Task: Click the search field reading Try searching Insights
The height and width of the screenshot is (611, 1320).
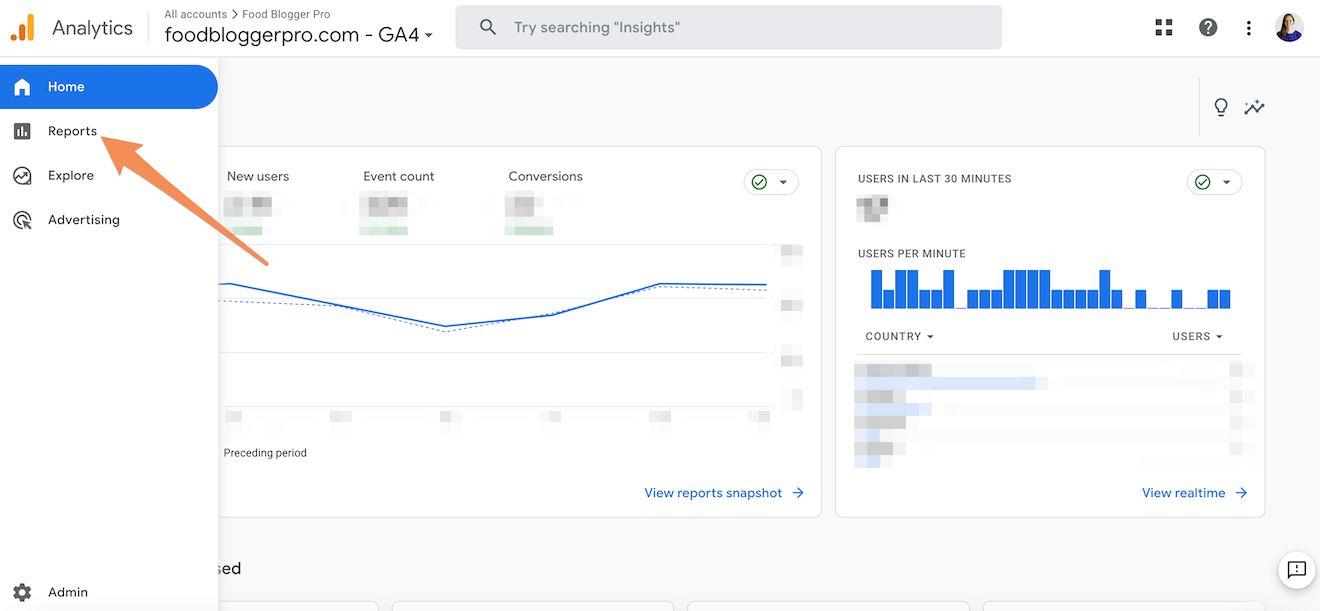Action: point(728,27)
